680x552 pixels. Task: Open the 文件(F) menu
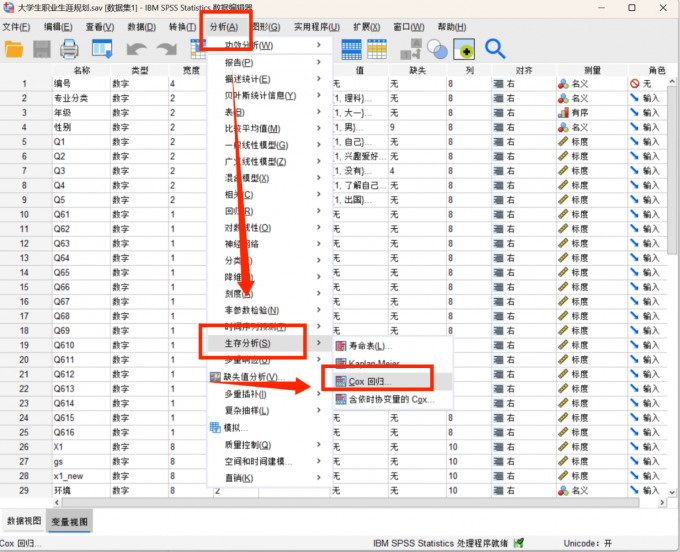pos(16,27)
